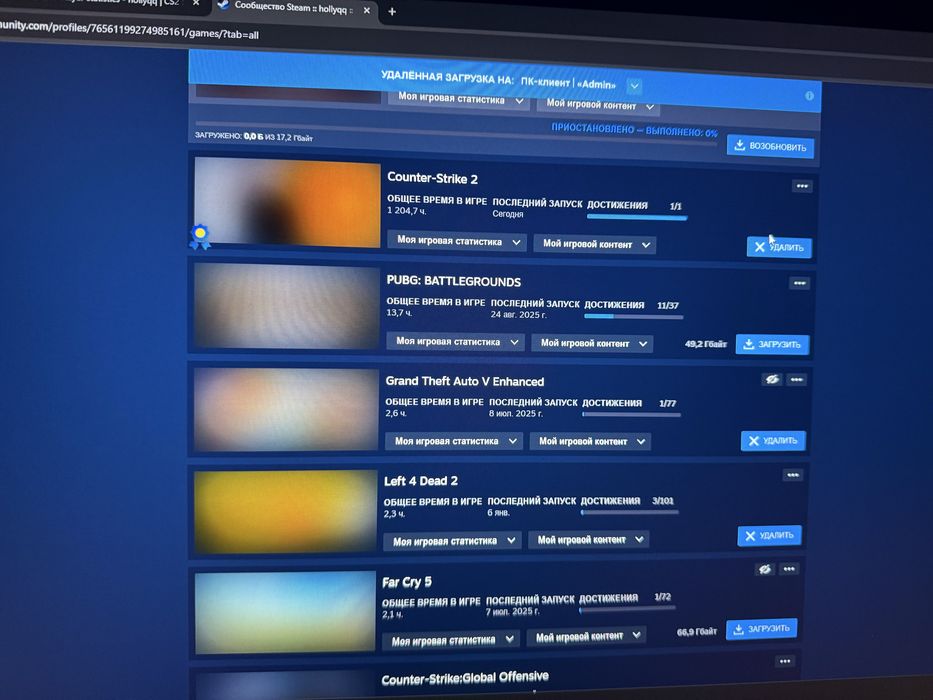Click the 66,9 Гбайт size for Far Cry 5

pyautogui.click(x=697, y=632)
